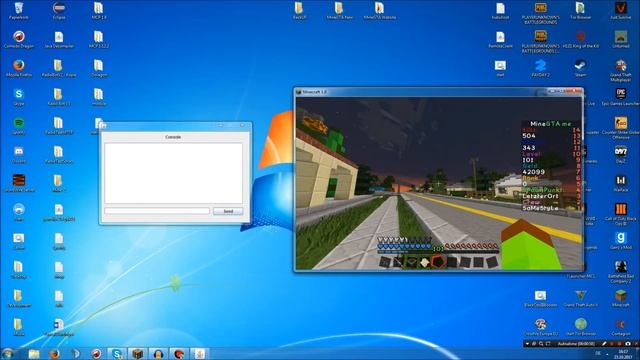
Task: Select the Eclipse desktop shortcut
Action: [x=59, y=11]
